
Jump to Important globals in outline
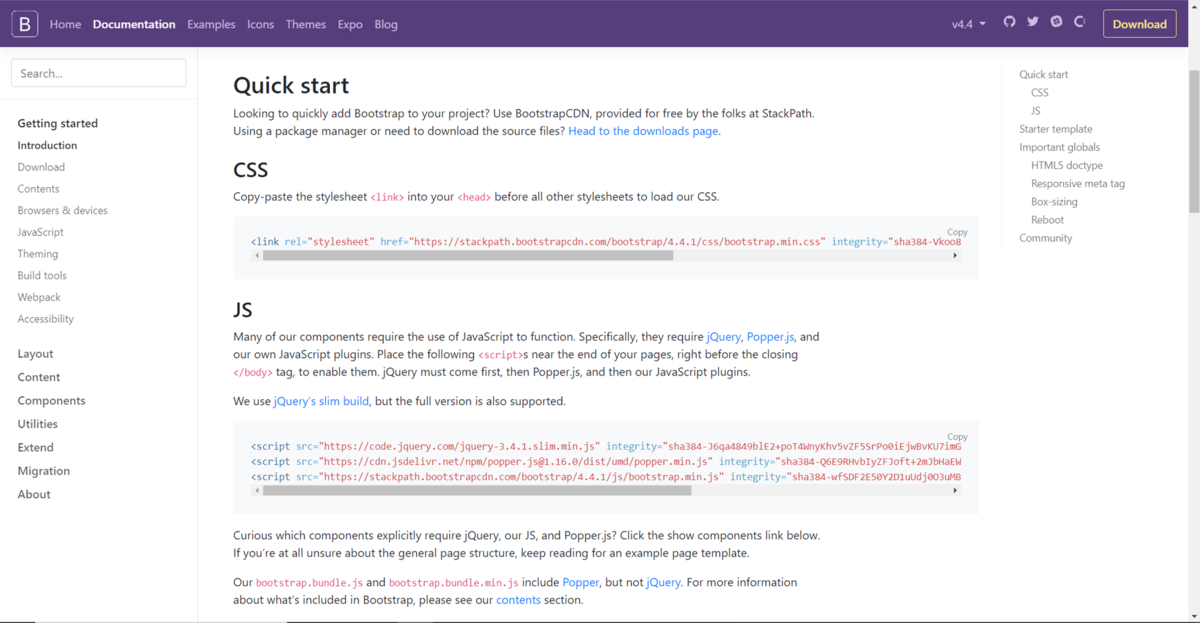click(x=1060, y=147)
